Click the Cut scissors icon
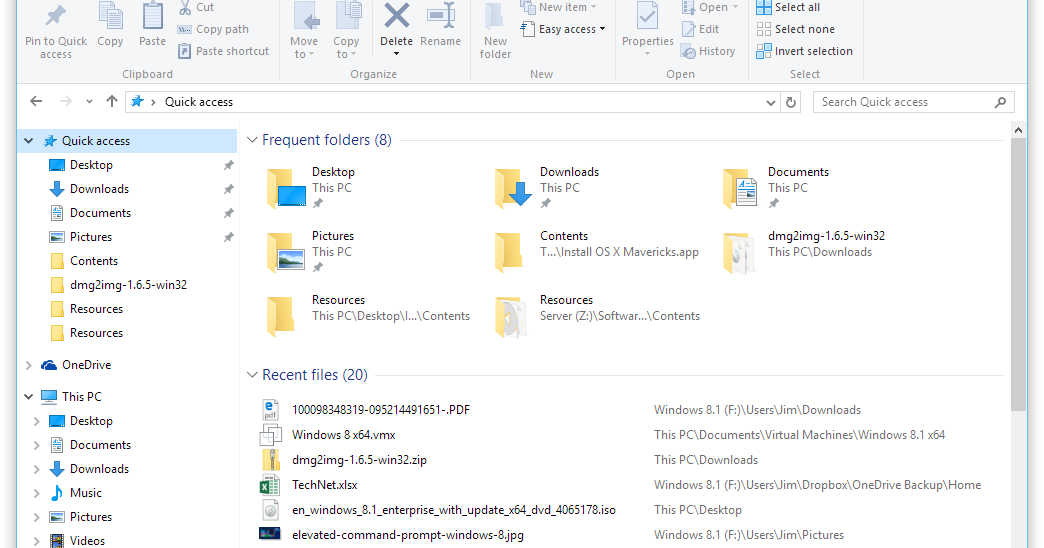This screenshot has height=548, width=1044. point(184,7)
